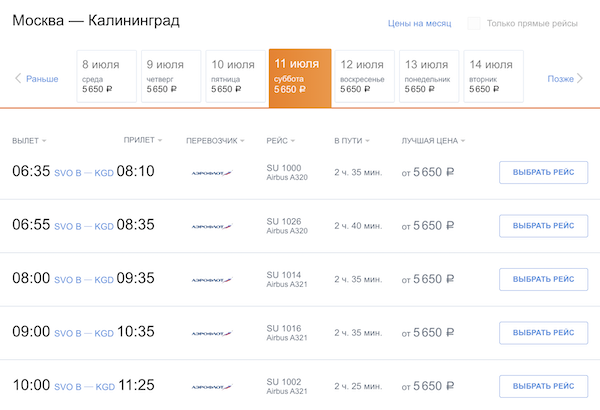The width and height of the screenshot is (600, 410).
Task: Choose the 08:00 flight SU 1014
Action: pos(543,279)
